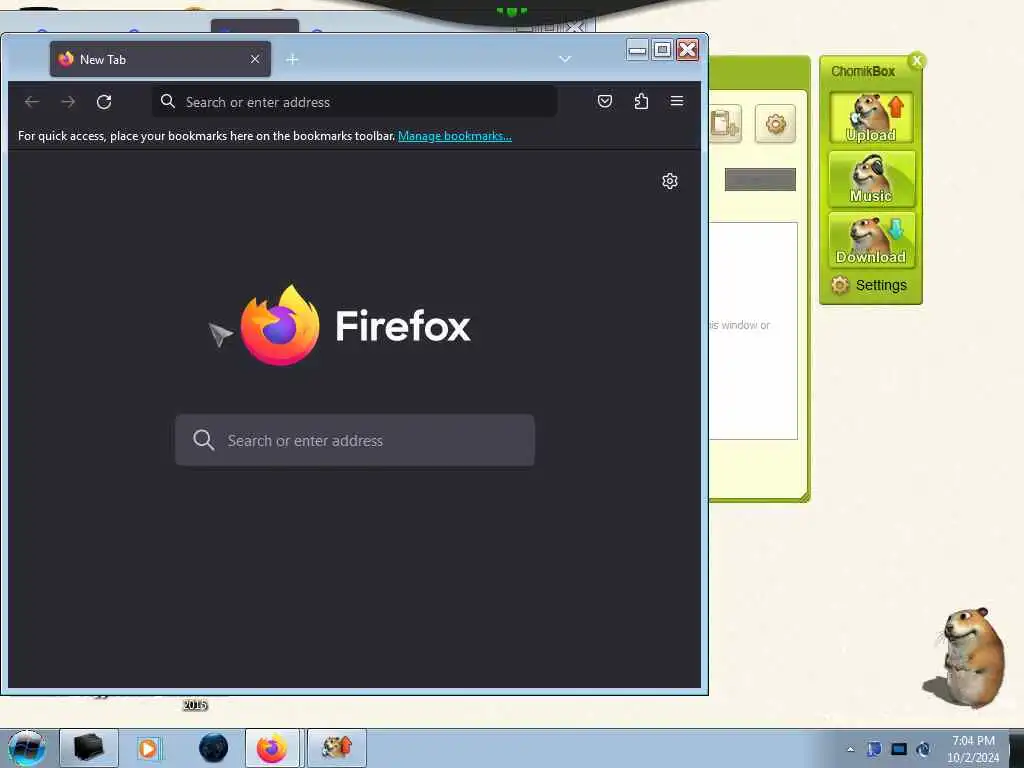Click the Firefox logo on page

point(280,325)
